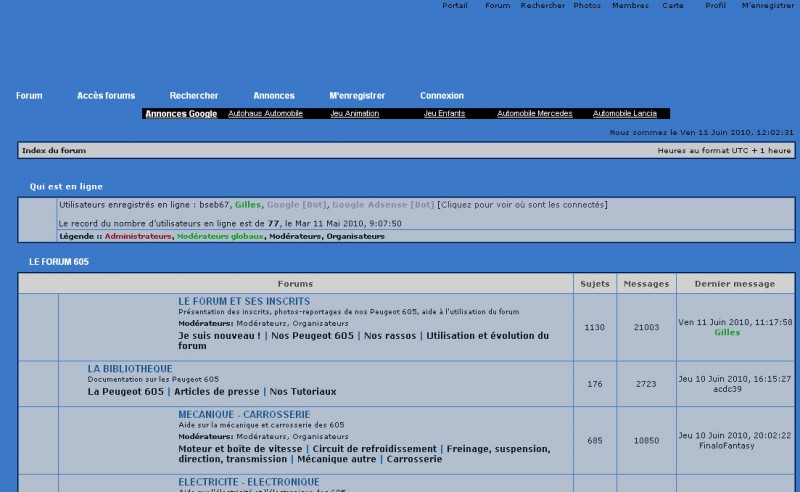
Task: Open the Annonces Google link
Action: (181, 114)
